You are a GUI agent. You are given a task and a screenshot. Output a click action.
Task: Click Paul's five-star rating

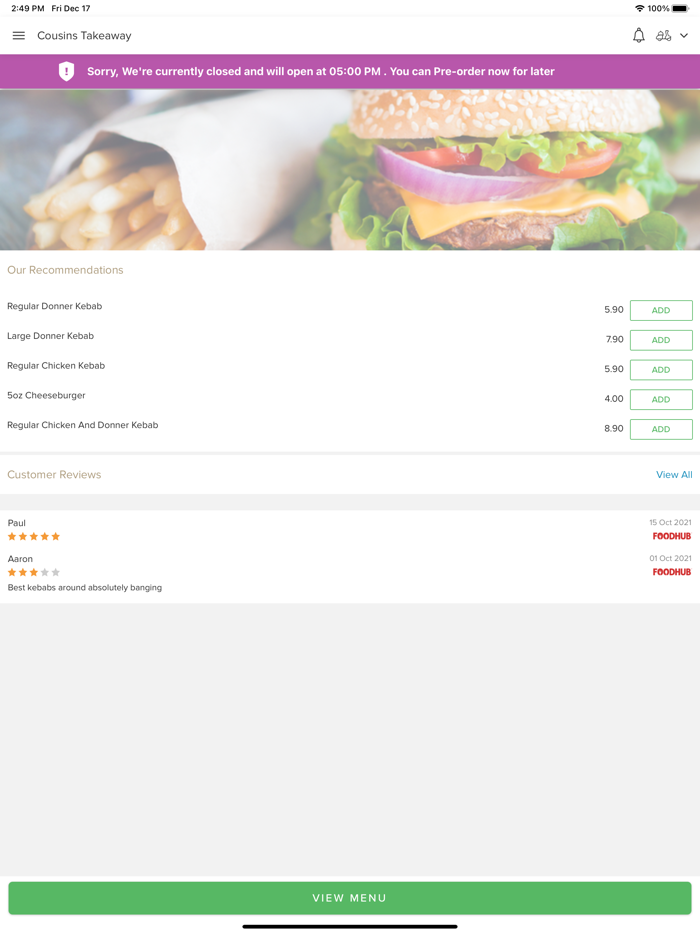pos(33,537)
